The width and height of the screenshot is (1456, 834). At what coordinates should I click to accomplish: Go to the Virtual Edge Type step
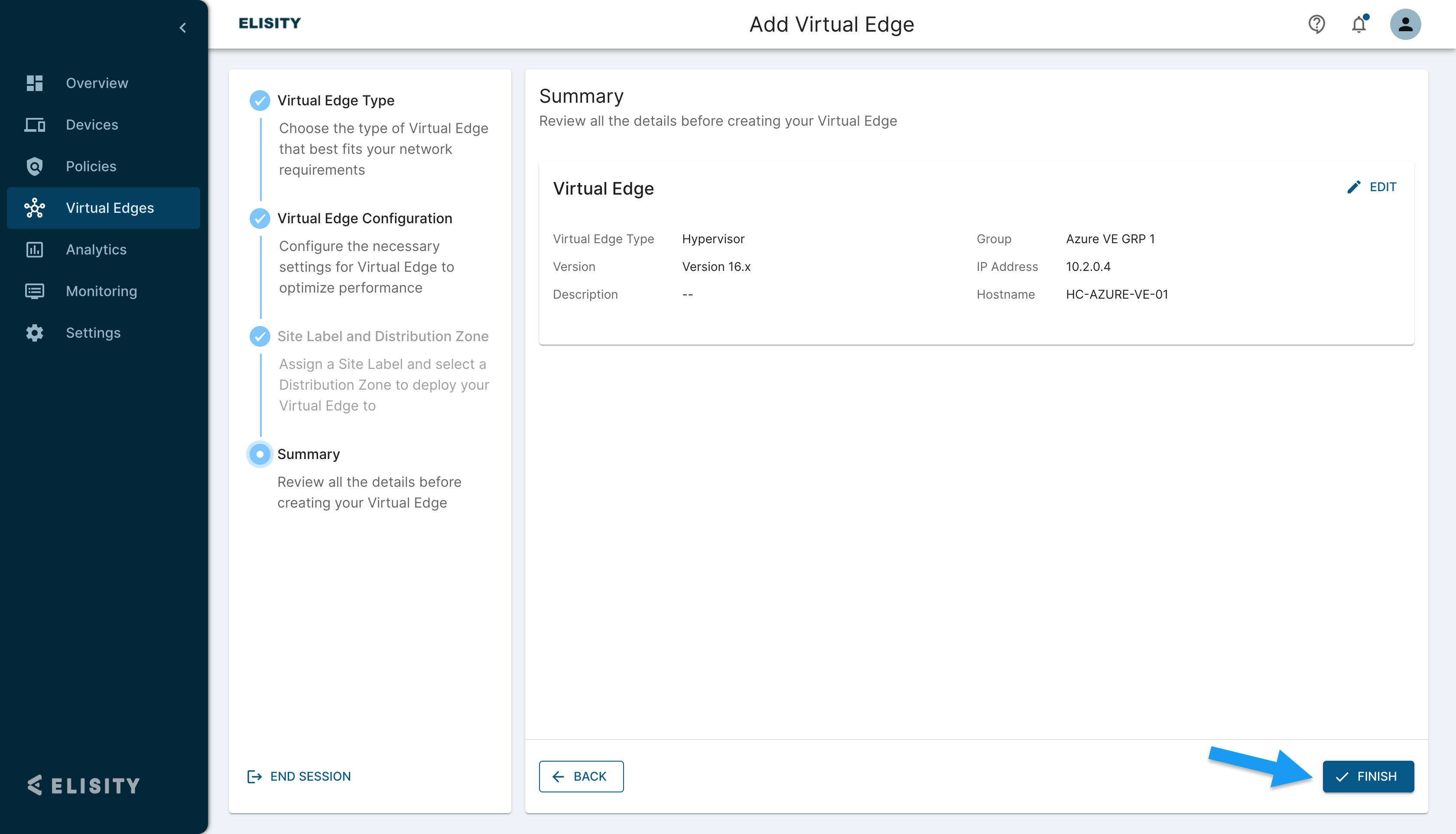click(x=335, y=100)
